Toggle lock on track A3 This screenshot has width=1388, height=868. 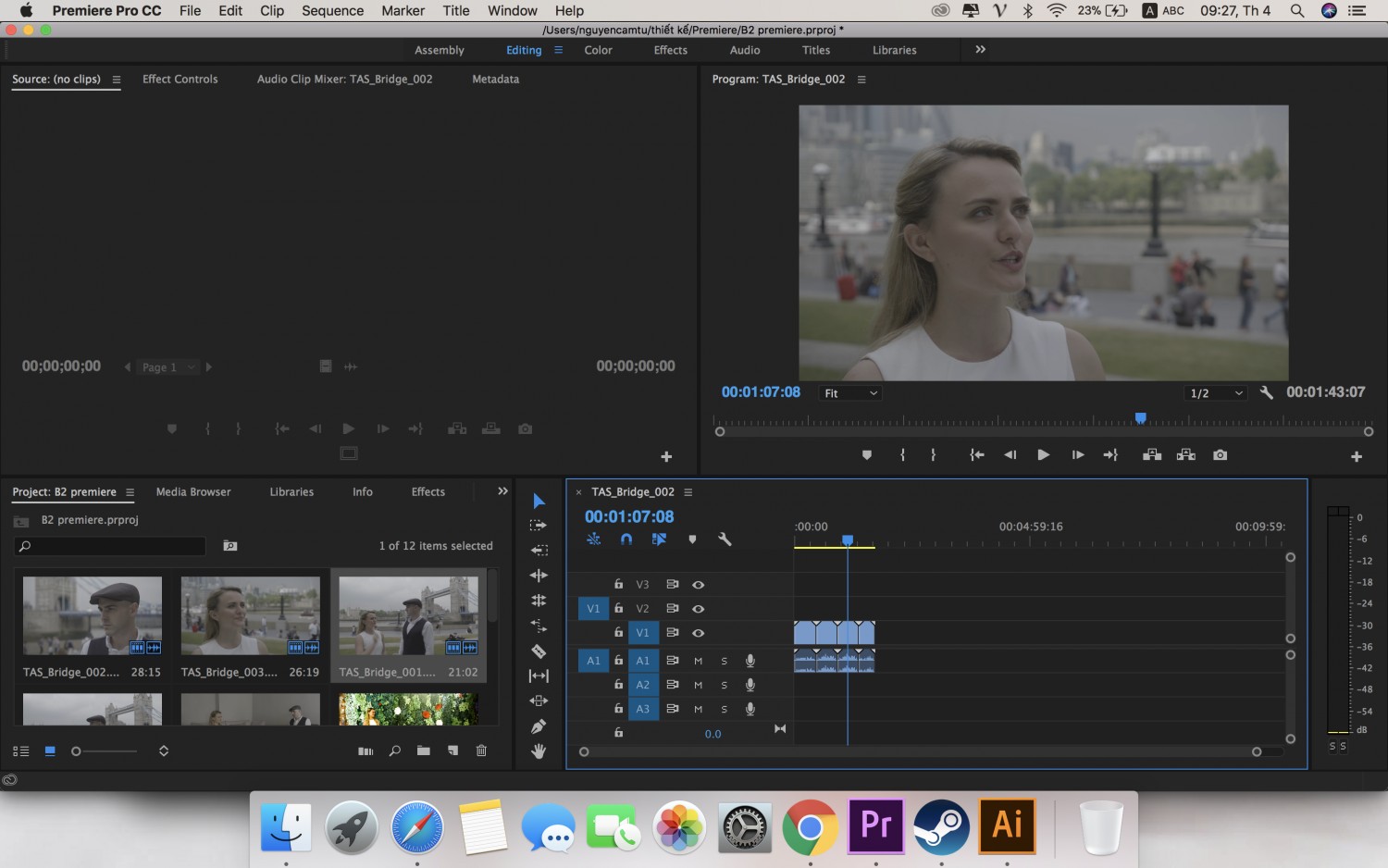click(x=618, y=709)
